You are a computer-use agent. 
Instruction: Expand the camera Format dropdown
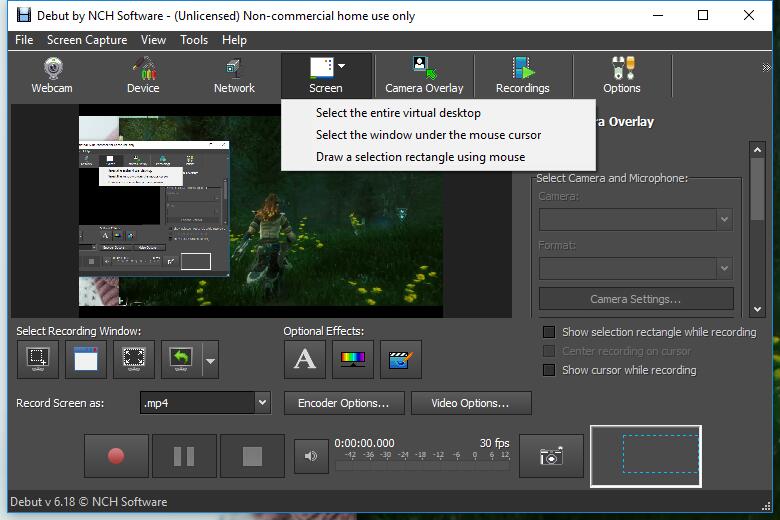725,268
